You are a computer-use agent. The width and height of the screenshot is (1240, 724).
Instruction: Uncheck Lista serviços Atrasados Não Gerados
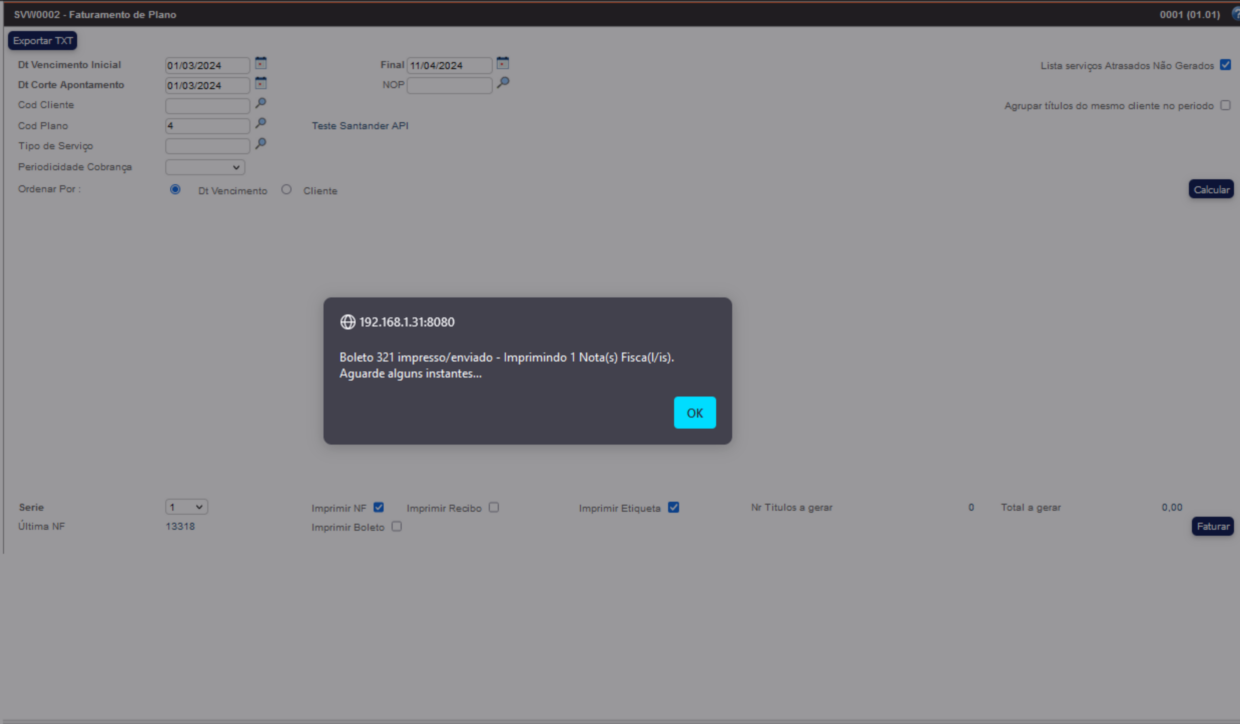pos(1225,65)
